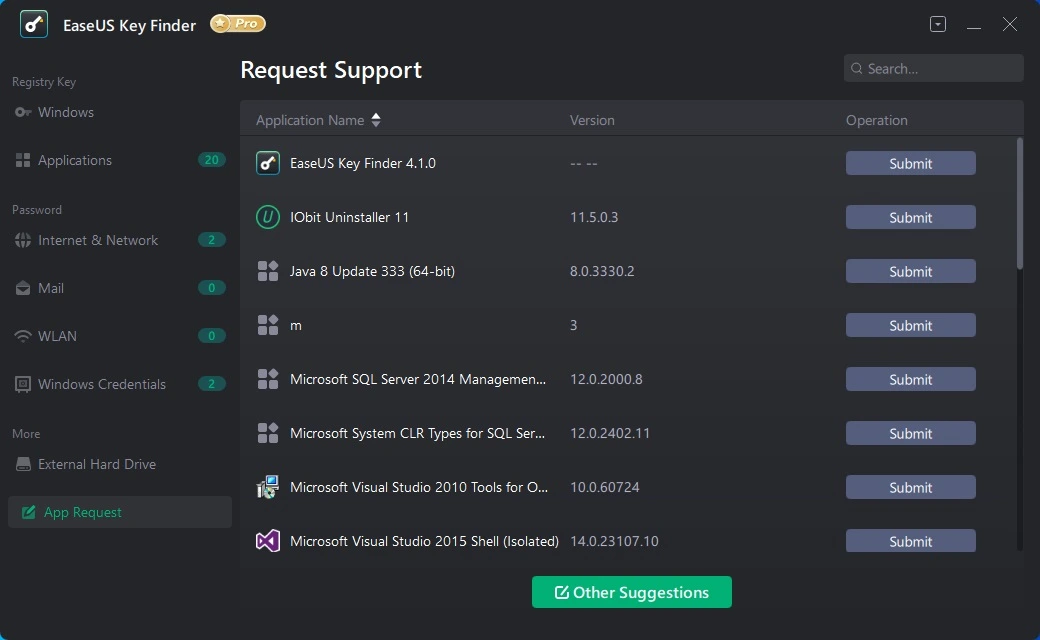Viewport: 1040px width, 640px height.
Task: Click the EaseUS Key Finder logo icon
Action: point(34,25)
